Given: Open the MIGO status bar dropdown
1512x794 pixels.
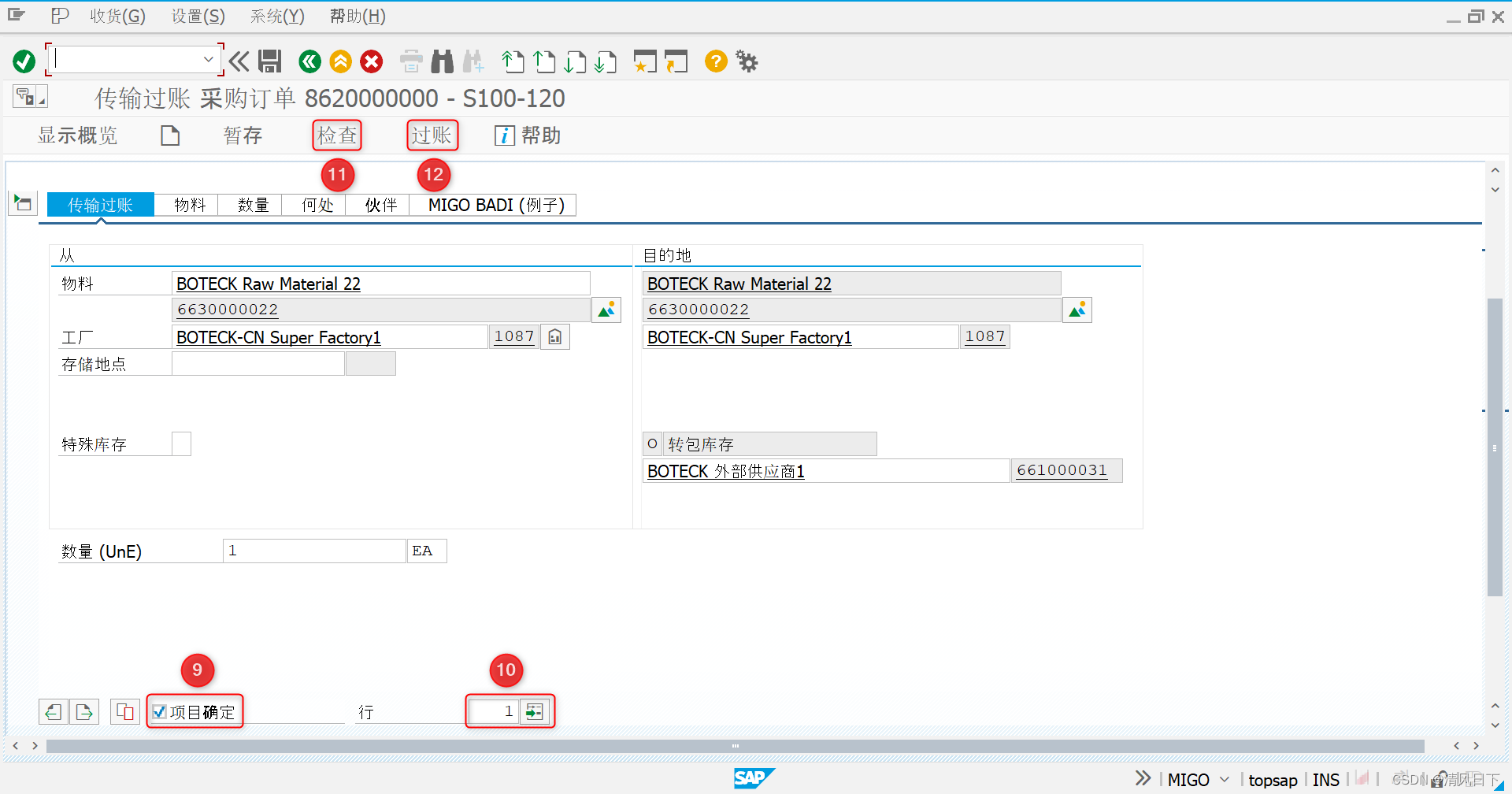Looking at the screenshot, I should click(1225, 779).
